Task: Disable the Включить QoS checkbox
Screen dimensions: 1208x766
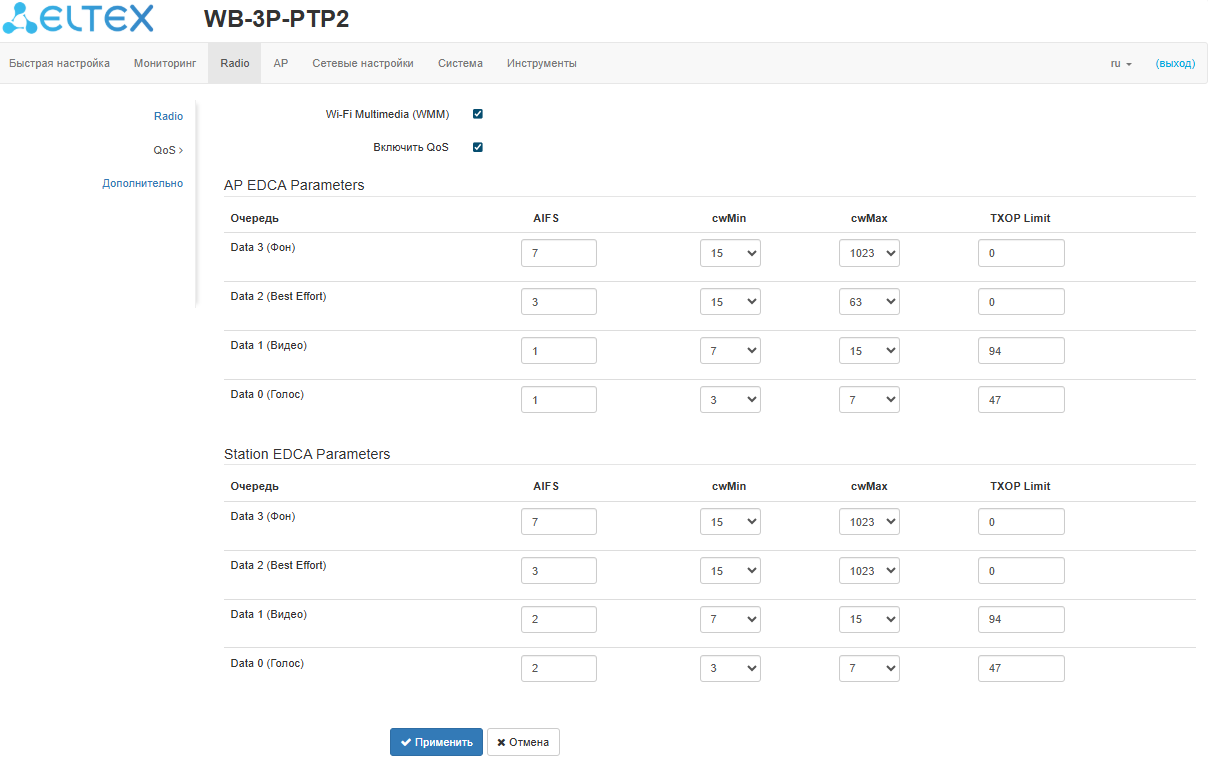Action: 478,147
